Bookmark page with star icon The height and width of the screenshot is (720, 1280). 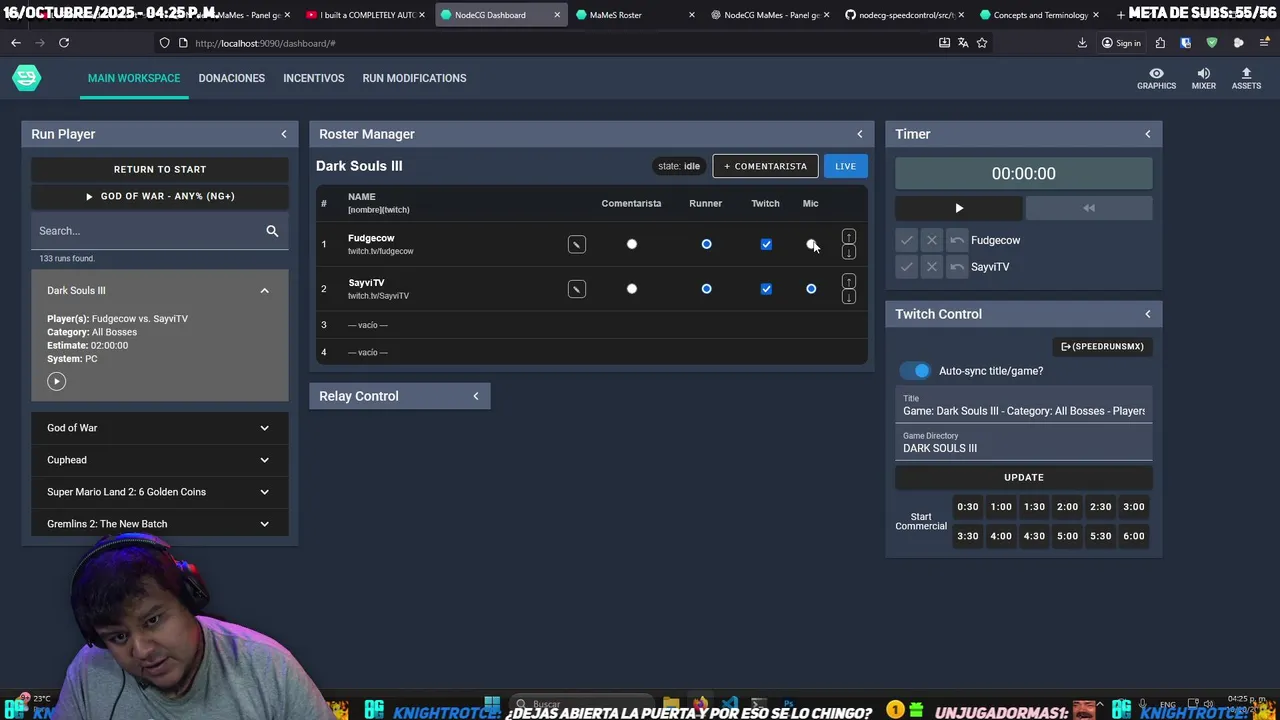tap(982, 43)
